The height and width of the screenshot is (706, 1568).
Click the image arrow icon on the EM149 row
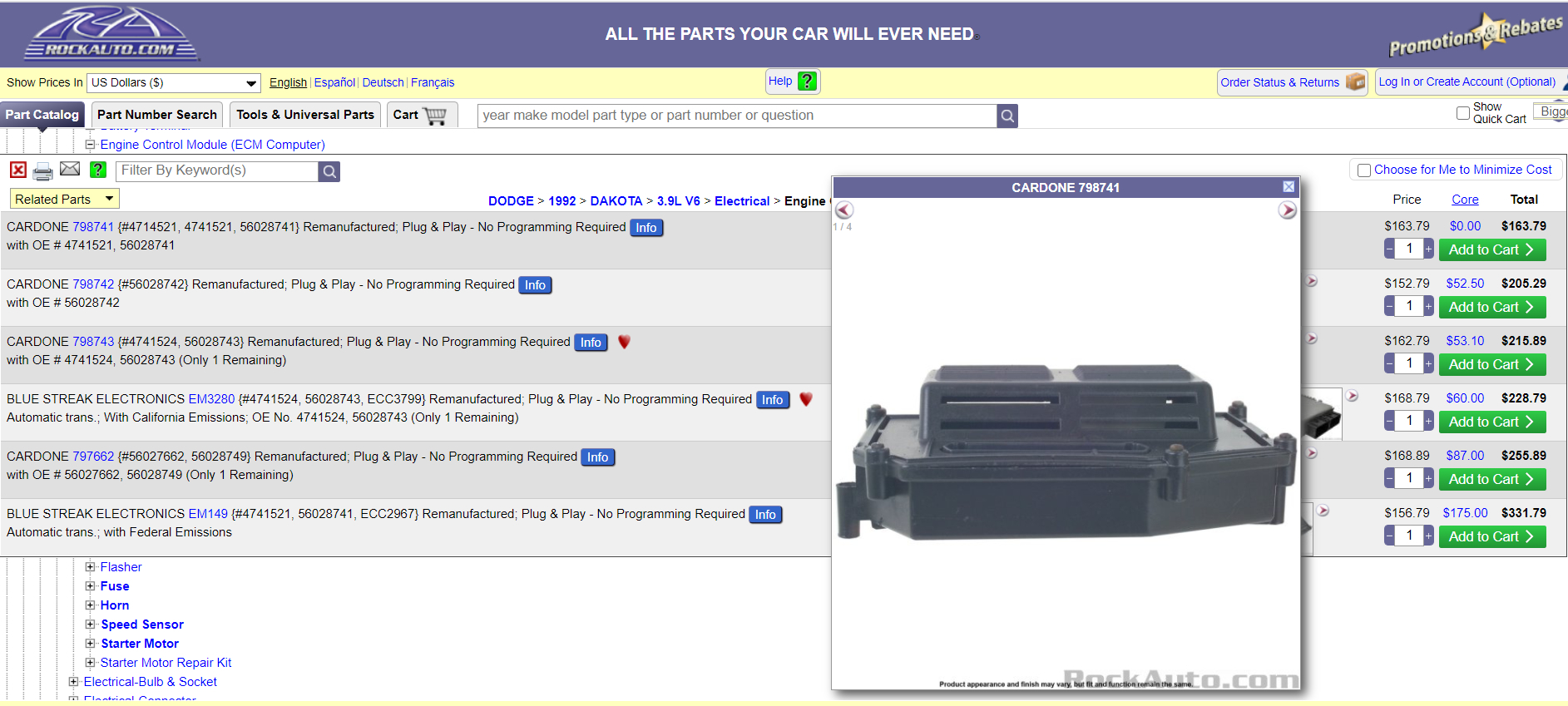coord(1323,511)
